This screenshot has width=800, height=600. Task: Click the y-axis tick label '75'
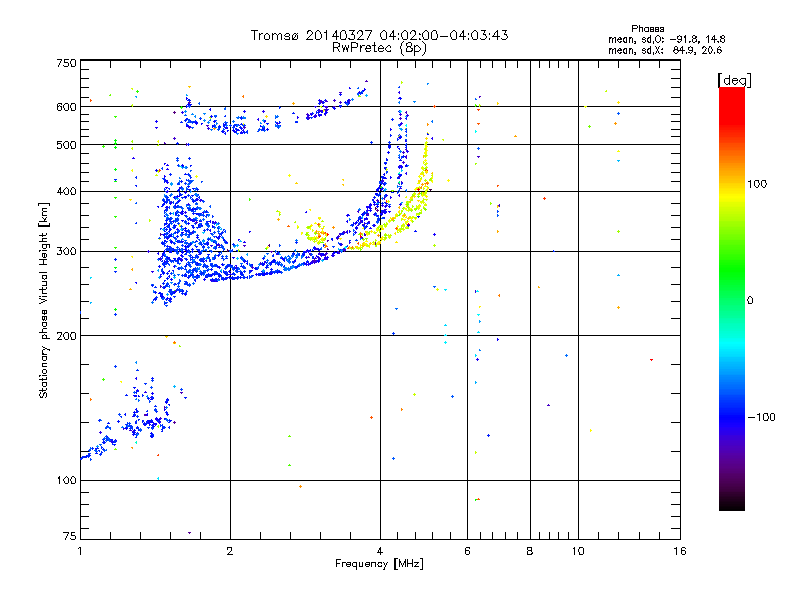click(x=70, y=536)
